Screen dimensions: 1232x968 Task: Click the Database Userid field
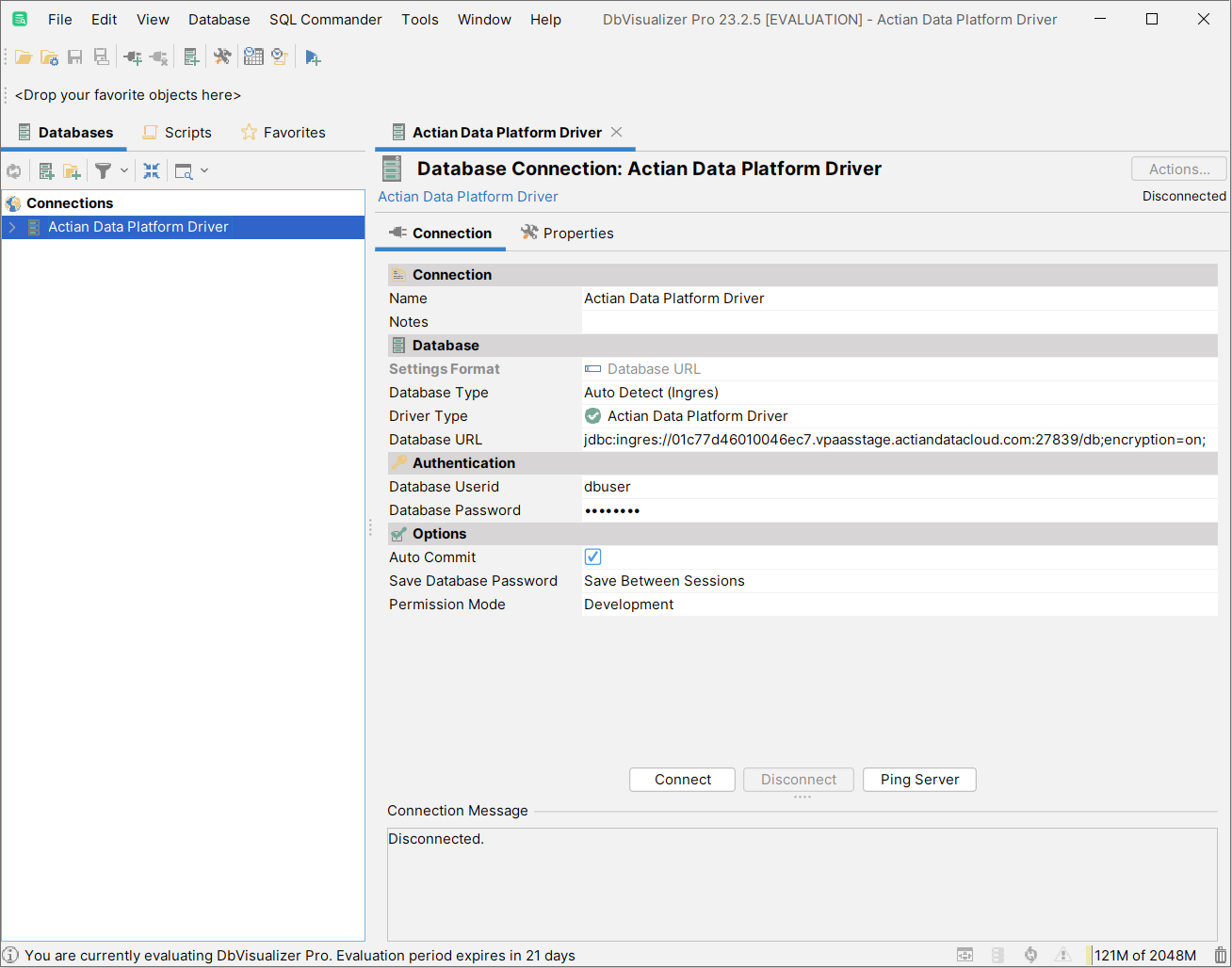click(899, 487)
